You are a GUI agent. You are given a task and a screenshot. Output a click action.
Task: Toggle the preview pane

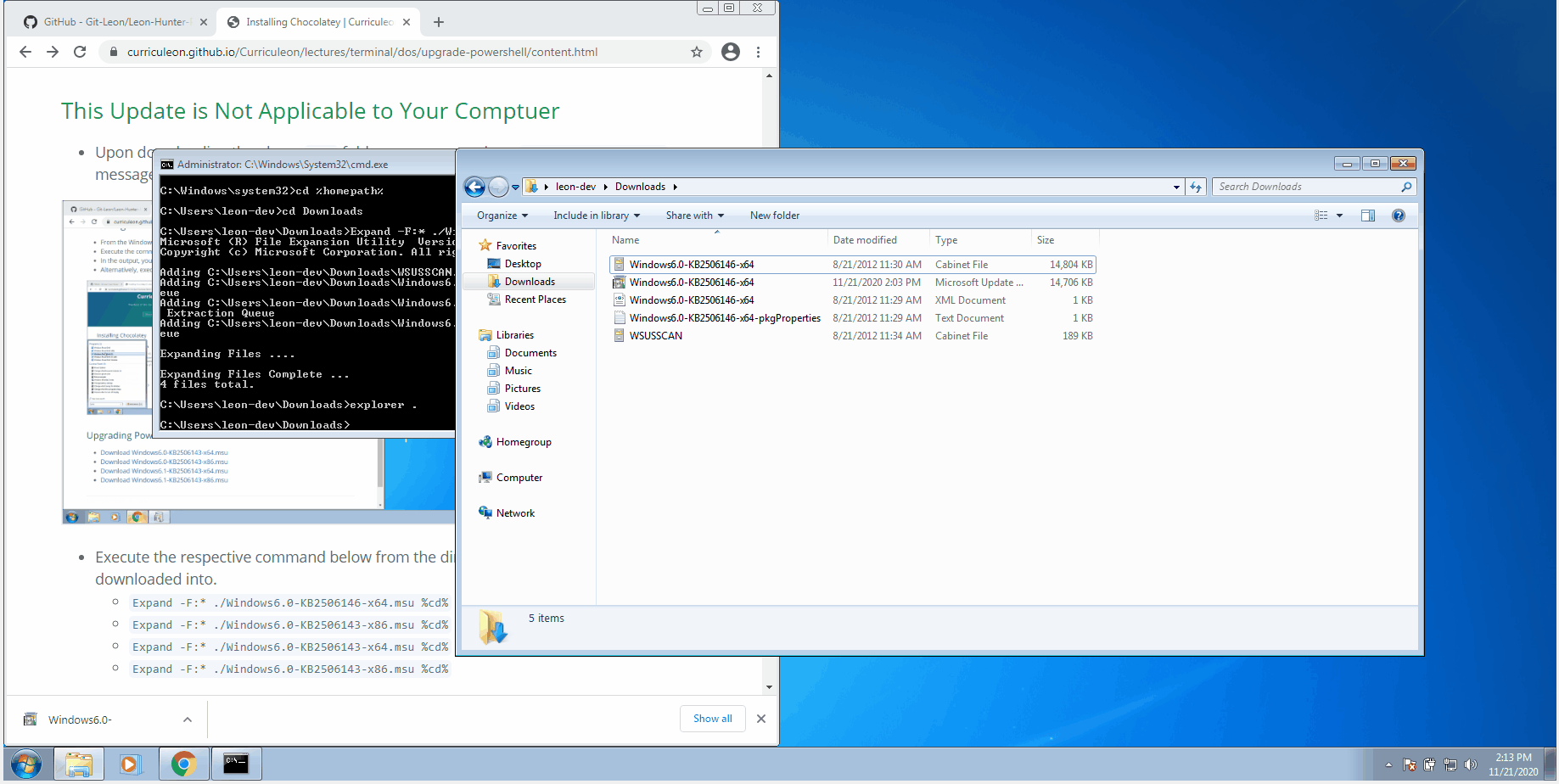tap(1368, 216)
